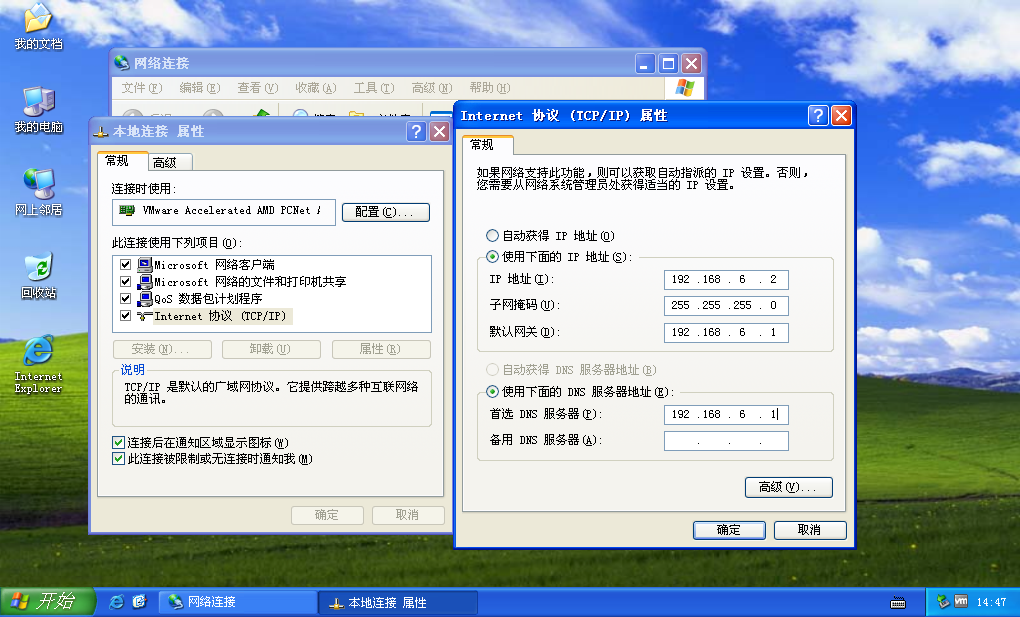Click the Windows flag logo in 网络连接 window
This screenshot has height=617, width=1020.
(x=684, y=88)
